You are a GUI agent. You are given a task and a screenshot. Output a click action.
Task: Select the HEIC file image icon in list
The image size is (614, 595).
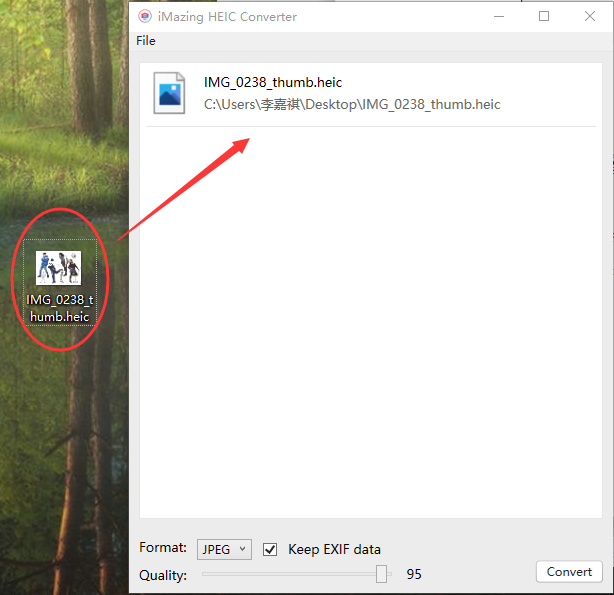169,93
